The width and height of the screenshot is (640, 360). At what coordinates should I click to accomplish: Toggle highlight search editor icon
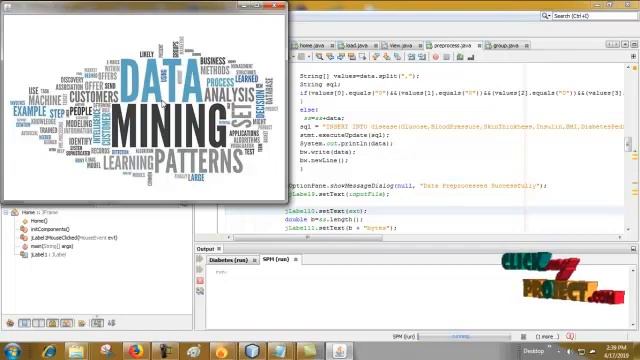click(351, 57)
